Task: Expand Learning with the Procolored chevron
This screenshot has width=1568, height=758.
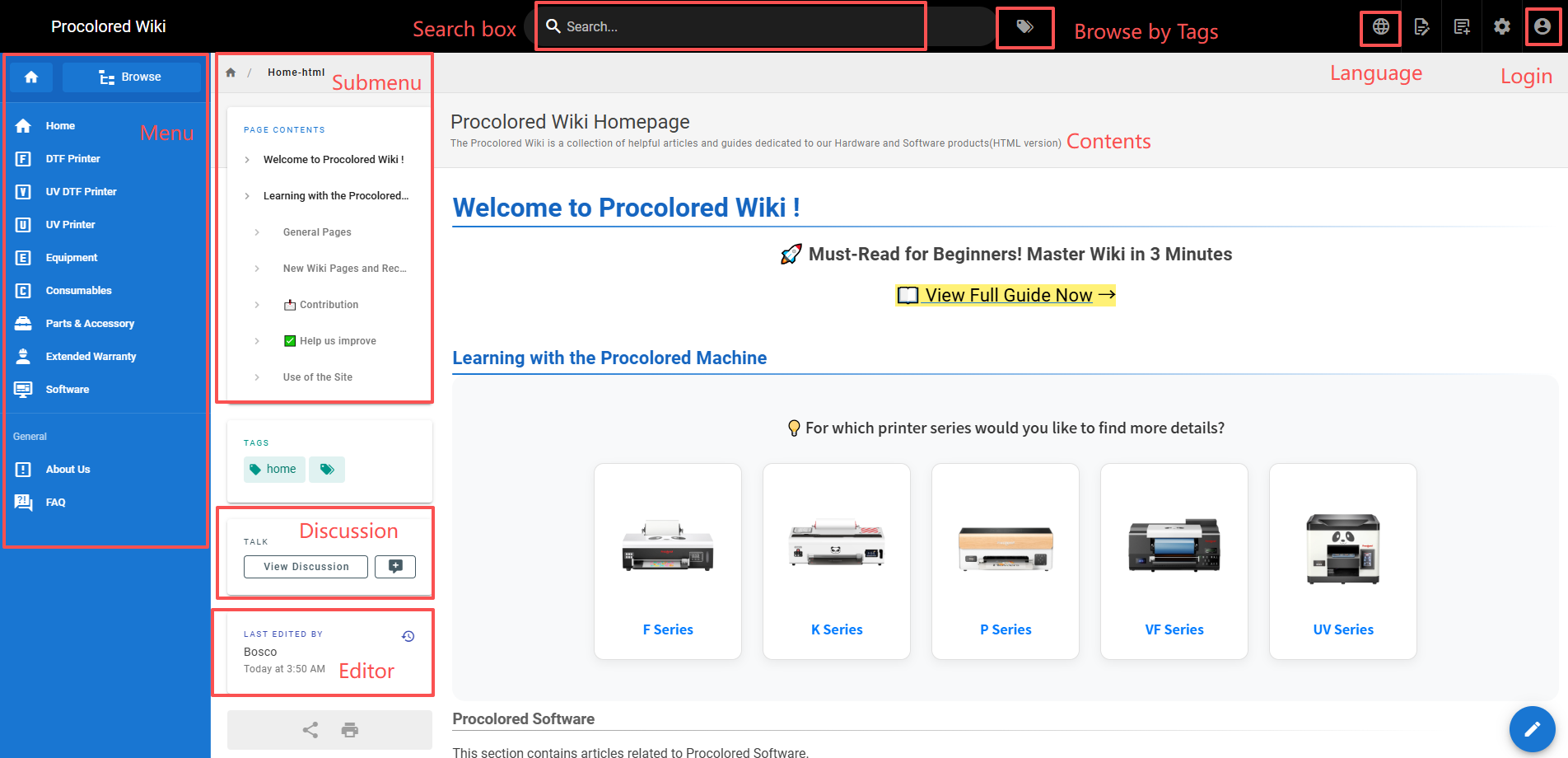Action: (247, 196)
